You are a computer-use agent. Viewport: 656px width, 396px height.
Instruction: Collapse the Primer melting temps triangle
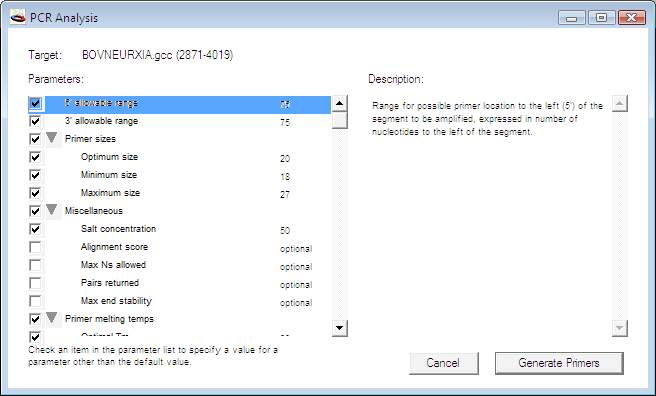[x=51, y=318]
